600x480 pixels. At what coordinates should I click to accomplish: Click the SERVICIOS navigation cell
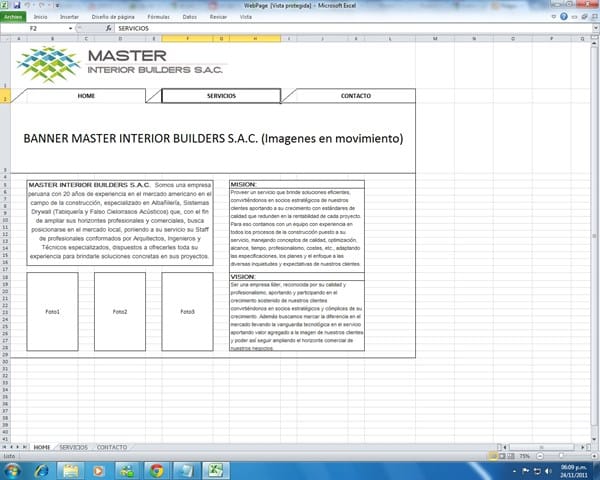click(x=221, y=96)
